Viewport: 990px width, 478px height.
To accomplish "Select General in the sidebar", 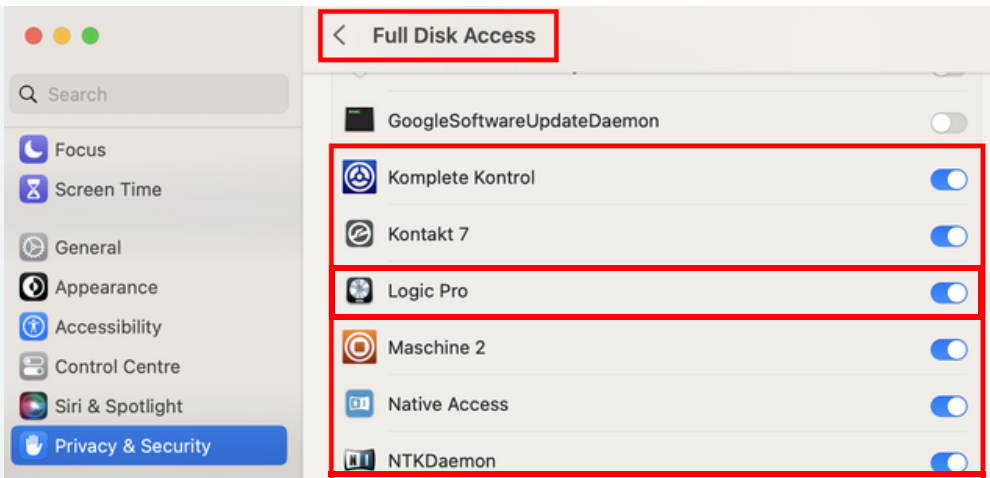I will [x=70, y=248].
